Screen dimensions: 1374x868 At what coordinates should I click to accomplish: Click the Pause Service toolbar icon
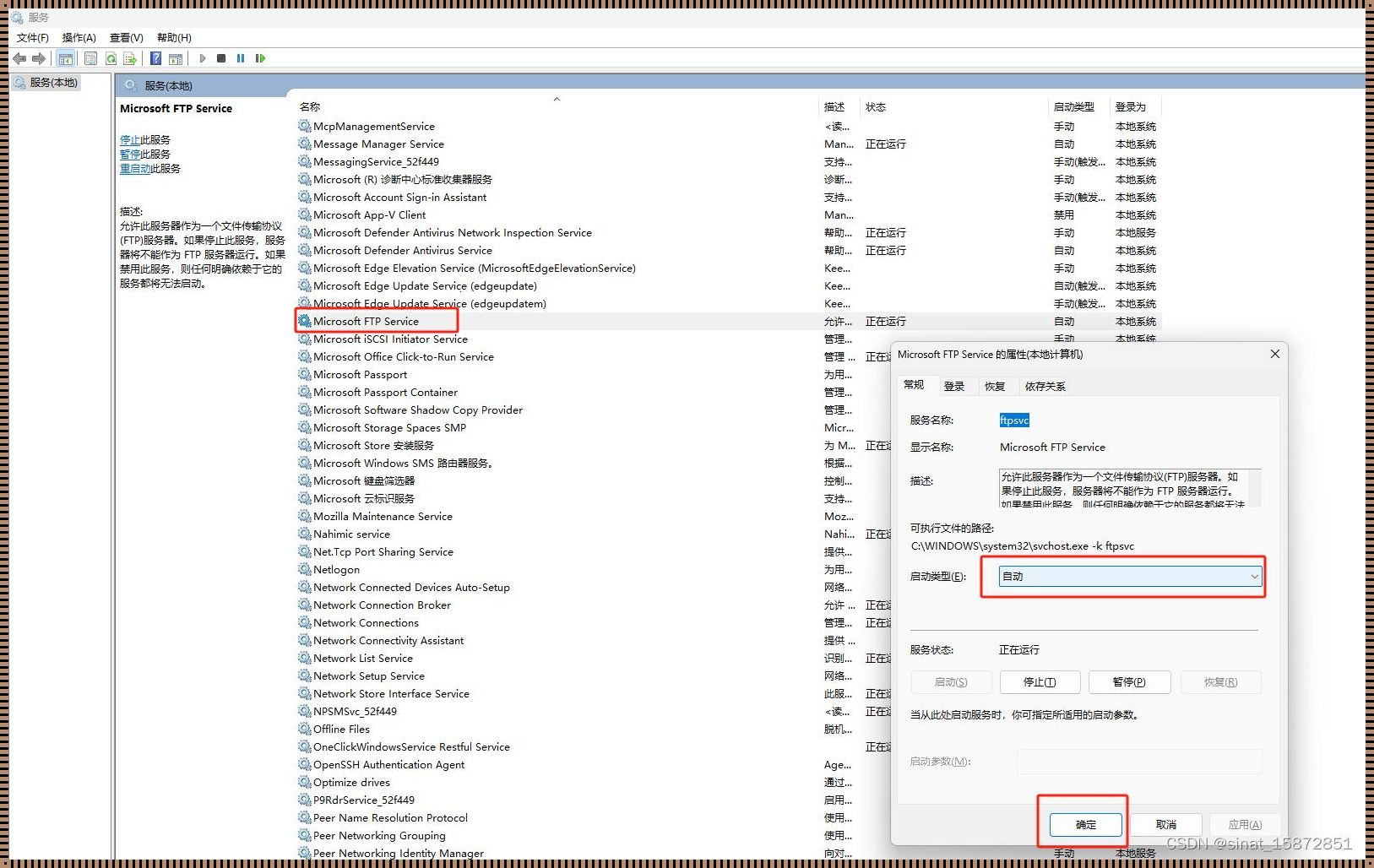tap(241, 58)
